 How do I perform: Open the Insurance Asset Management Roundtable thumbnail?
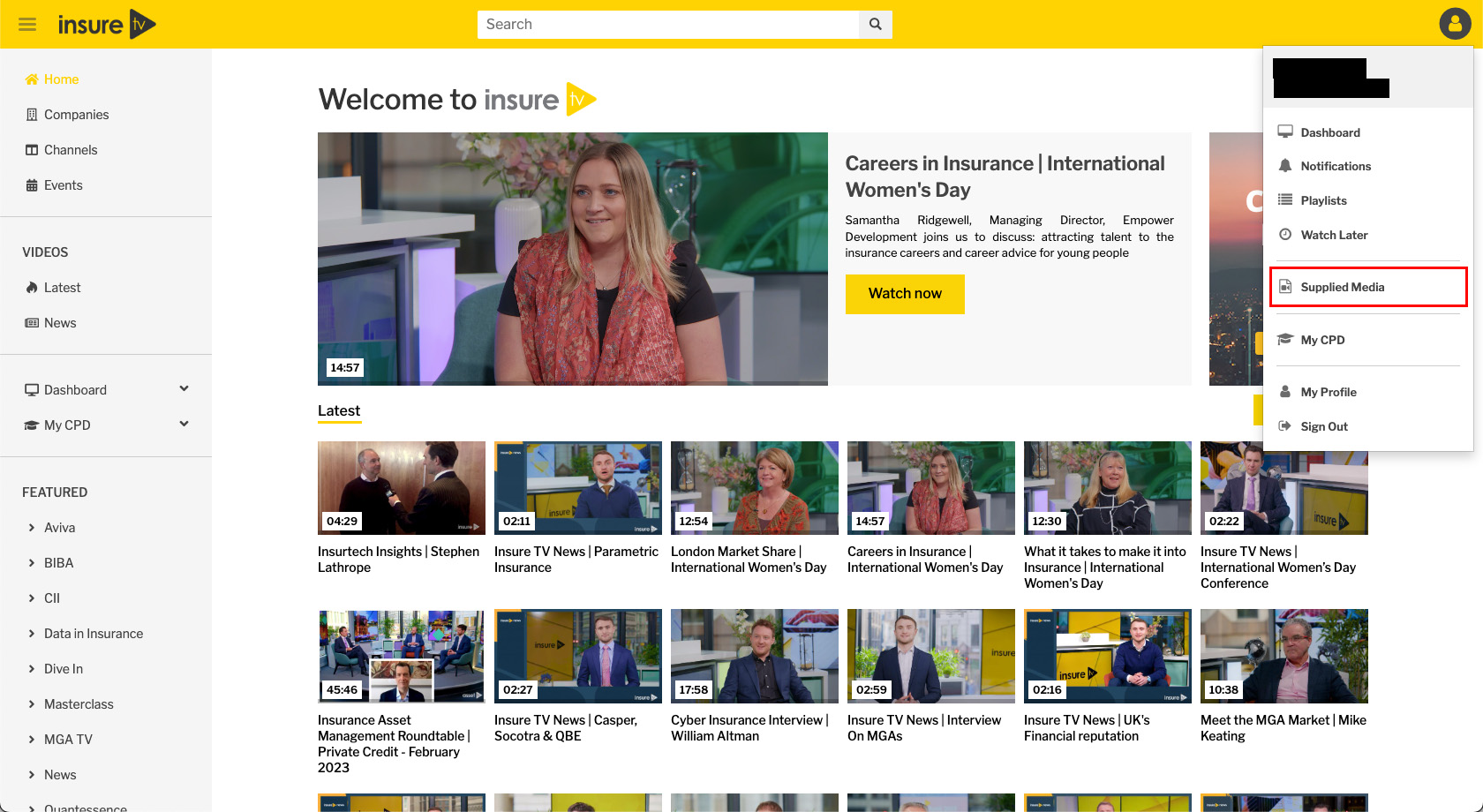tap(402, 656)
